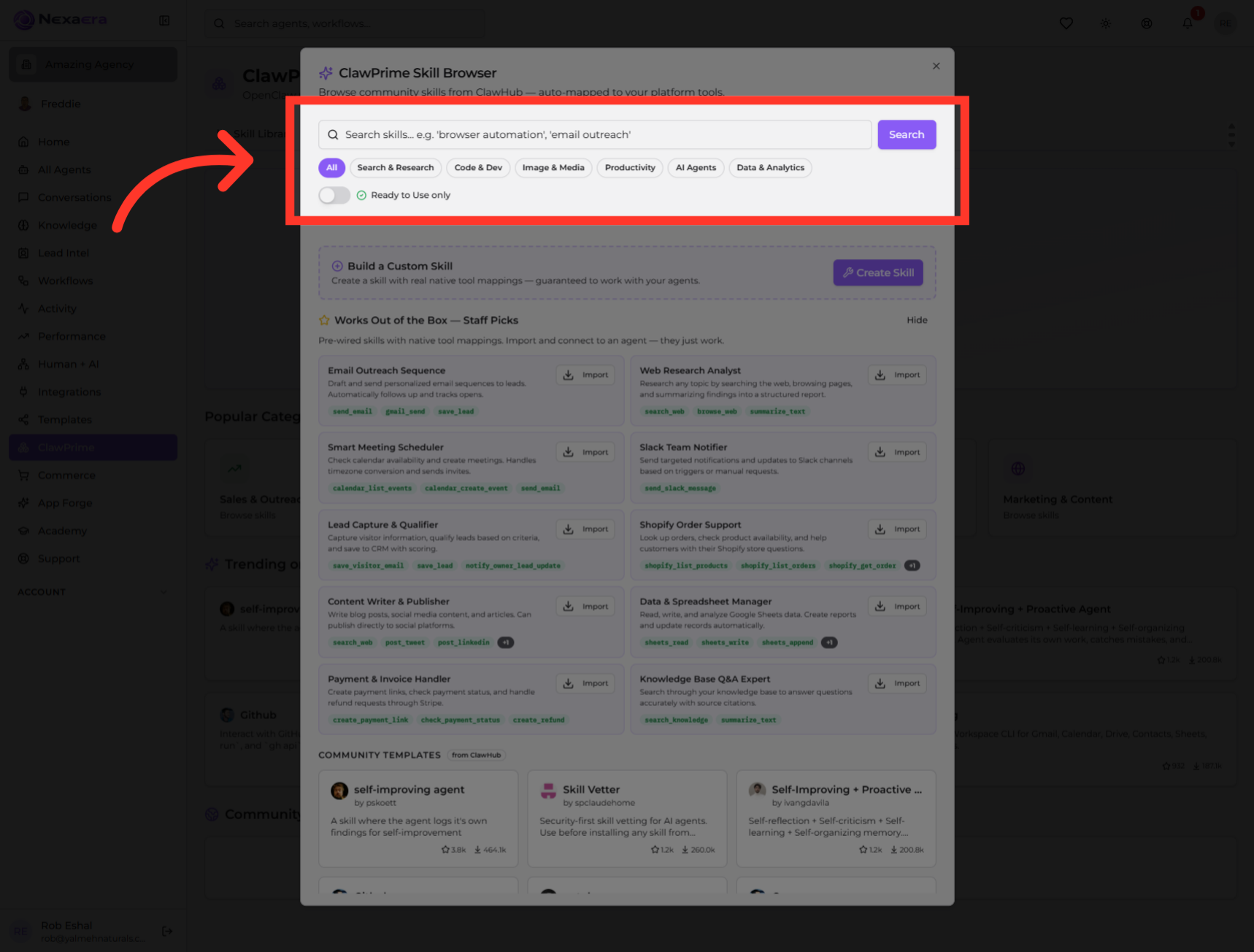1254x952 pixels.
Task: Import the Smart Meeting Scheduler skill
Action: (585, 453)
